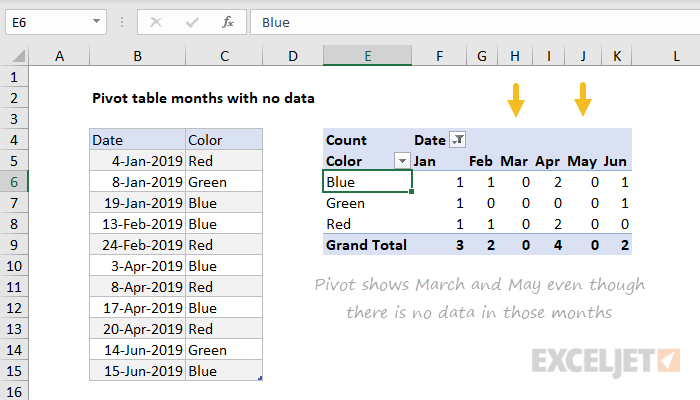Select the pivot 'Red' row label
700x400 pixels.
tap(367, 224)
